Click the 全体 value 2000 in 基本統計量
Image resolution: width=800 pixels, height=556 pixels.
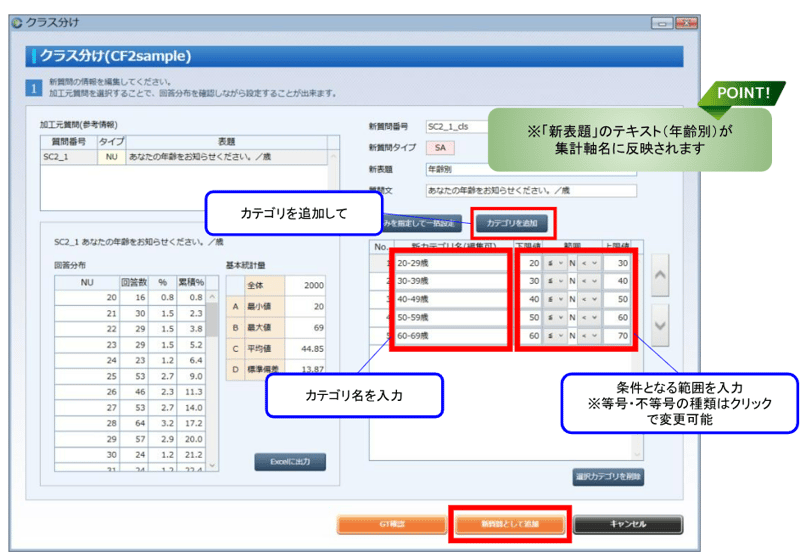pyautogui.click(x=305, y=286)
